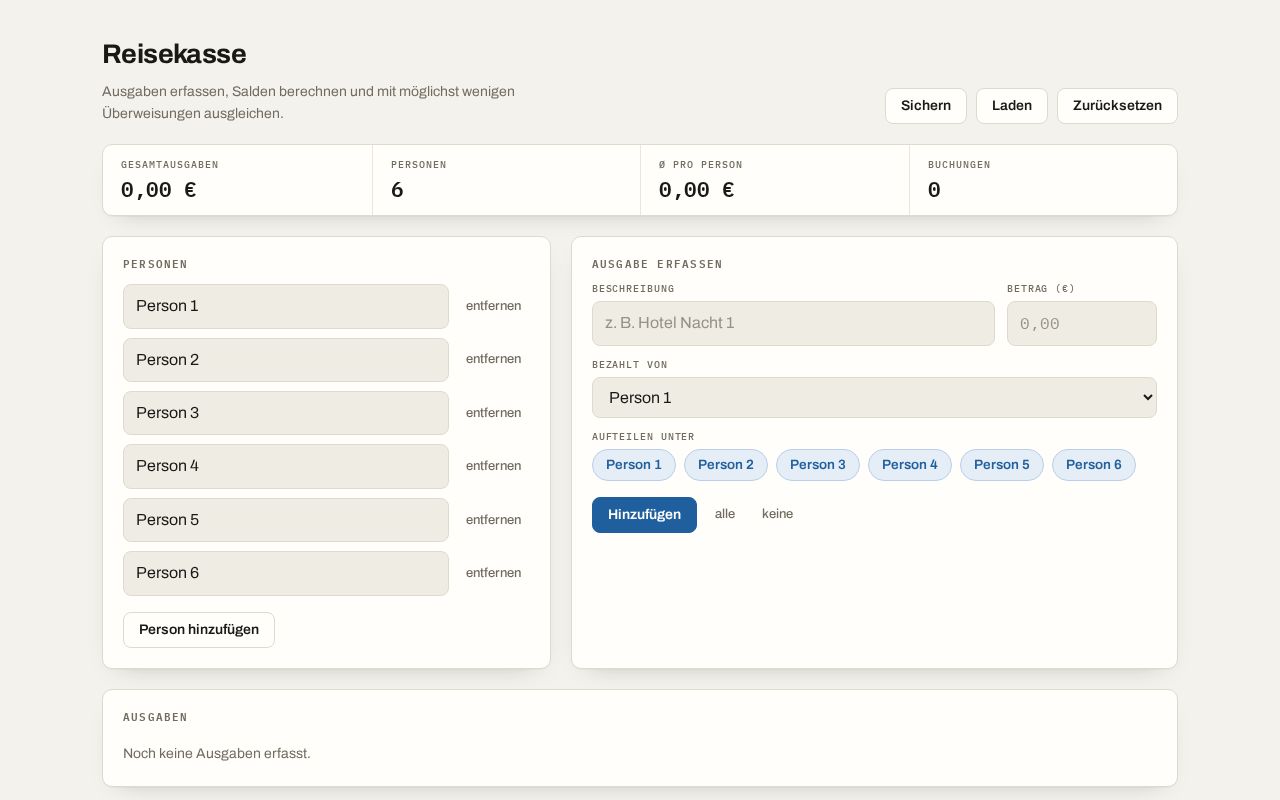The width and height of the screenshot is (1280, 800).
Task: Select the Person 3 name field
Action: tap(286, 413)
